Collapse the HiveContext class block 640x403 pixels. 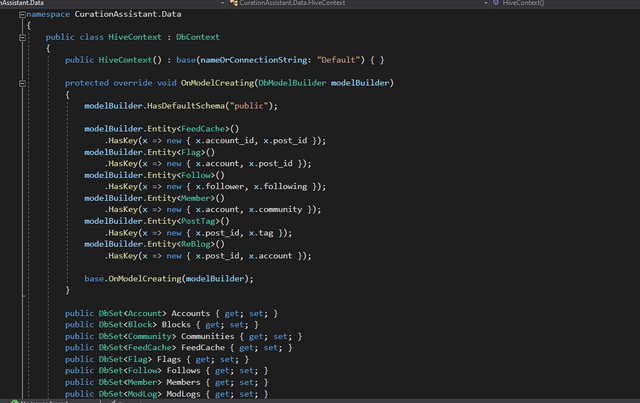[x=22, y=38]
